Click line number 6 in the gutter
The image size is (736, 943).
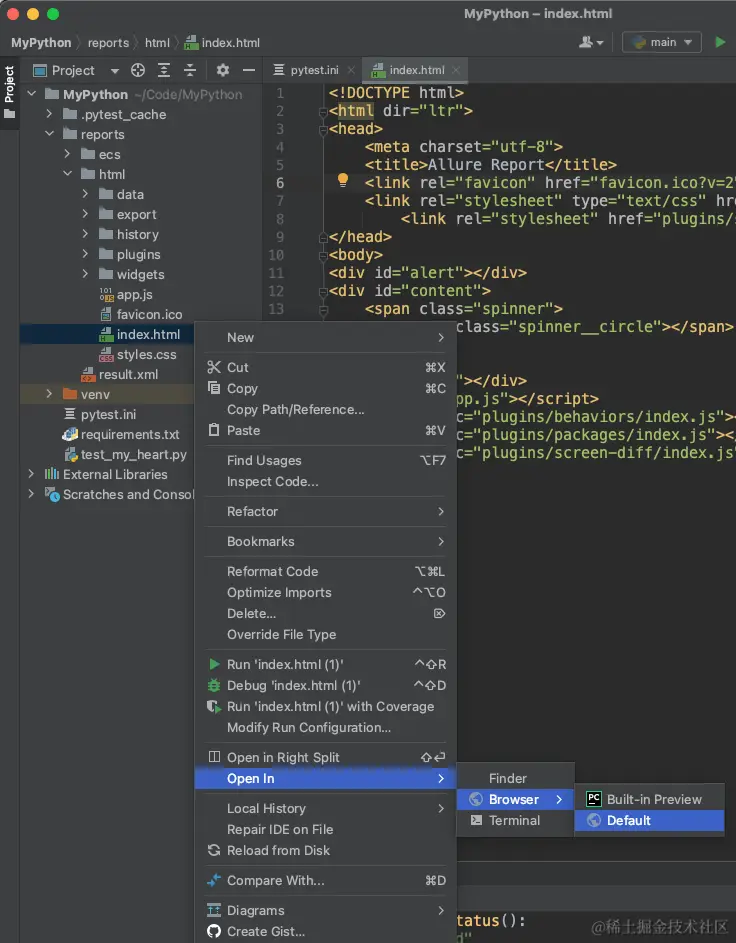pyautogui.click(x=280, y=183)
